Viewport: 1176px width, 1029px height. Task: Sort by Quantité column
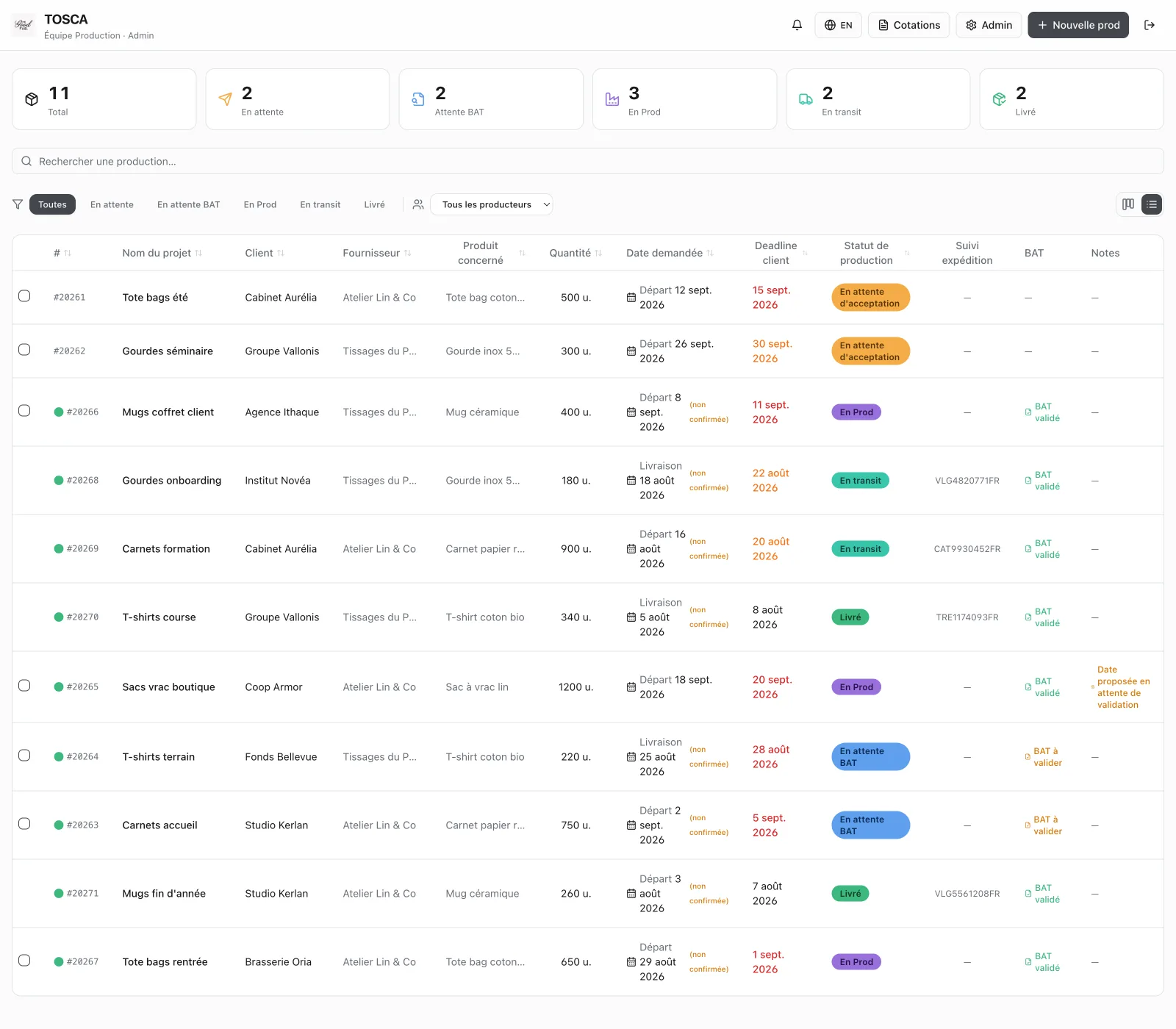pos(576,253)
